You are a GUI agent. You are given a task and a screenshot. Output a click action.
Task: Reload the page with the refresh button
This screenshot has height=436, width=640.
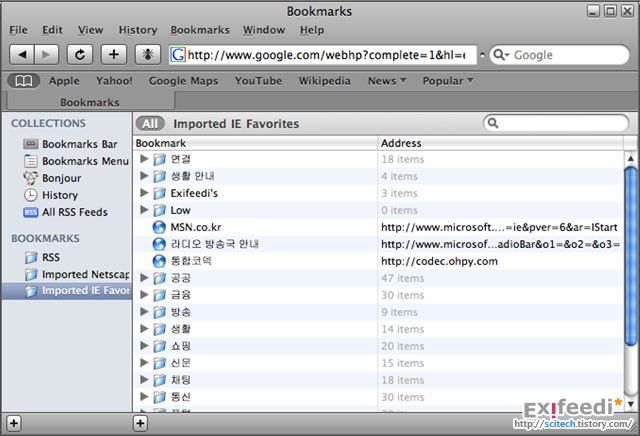(x=80, y=55)
